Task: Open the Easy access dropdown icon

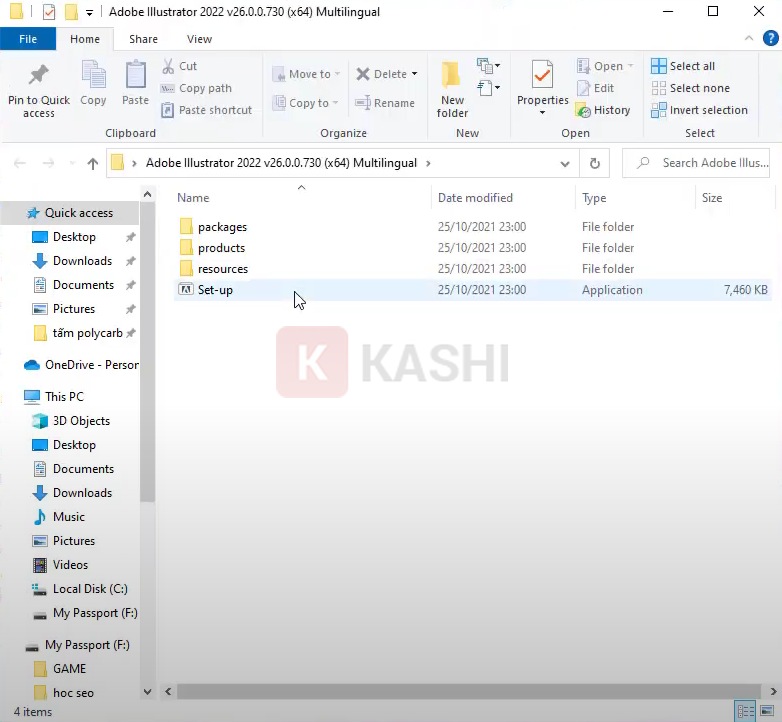Action: [x=488, y=88]
